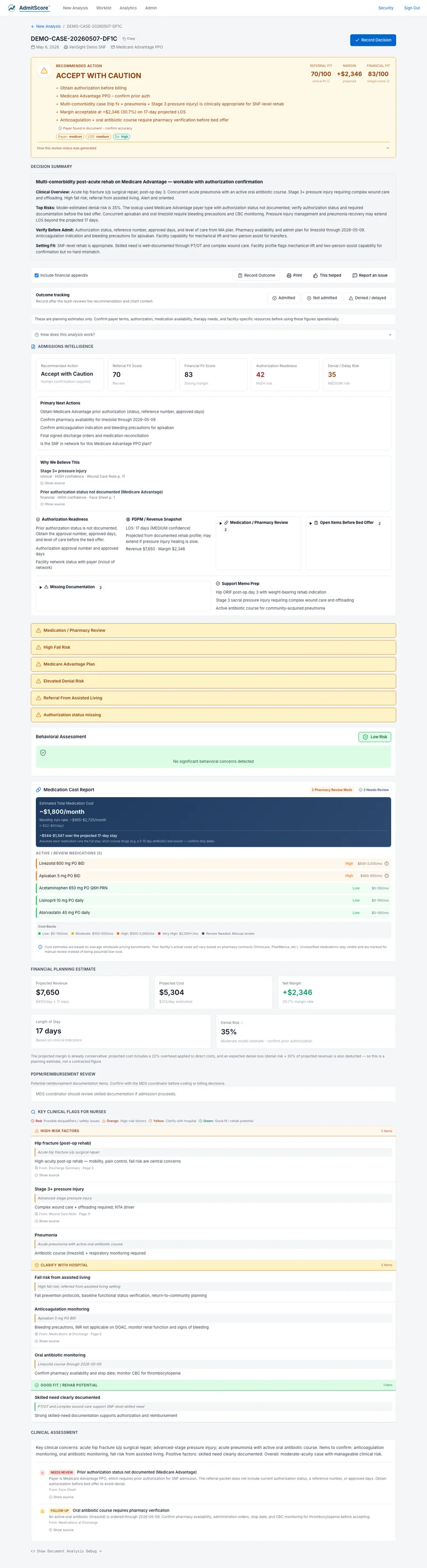Click Sign Out in the header
This screenshot has width=427, height=1568.
(412, 8)
